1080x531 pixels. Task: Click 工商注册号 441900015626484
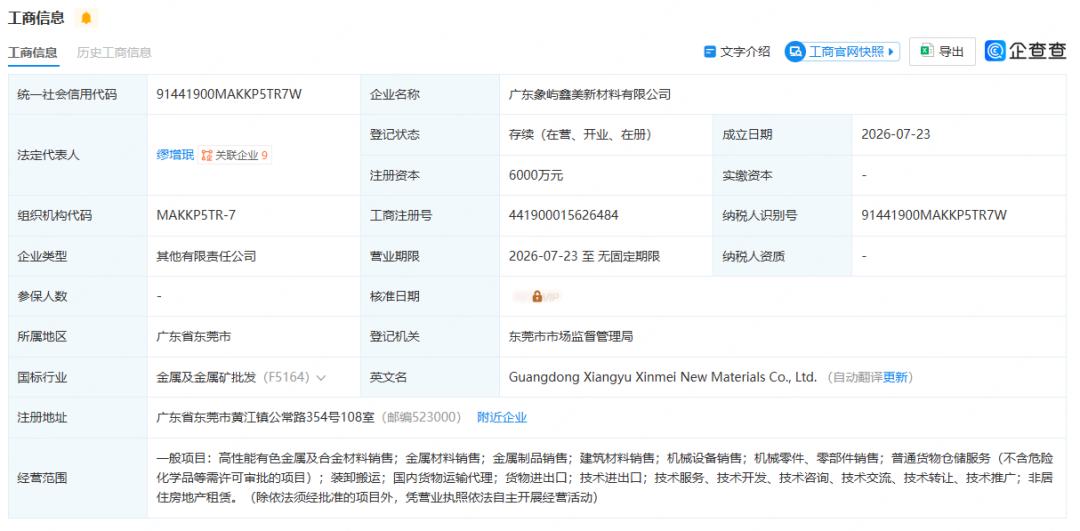pyautogui.click(x=563, y=216)
